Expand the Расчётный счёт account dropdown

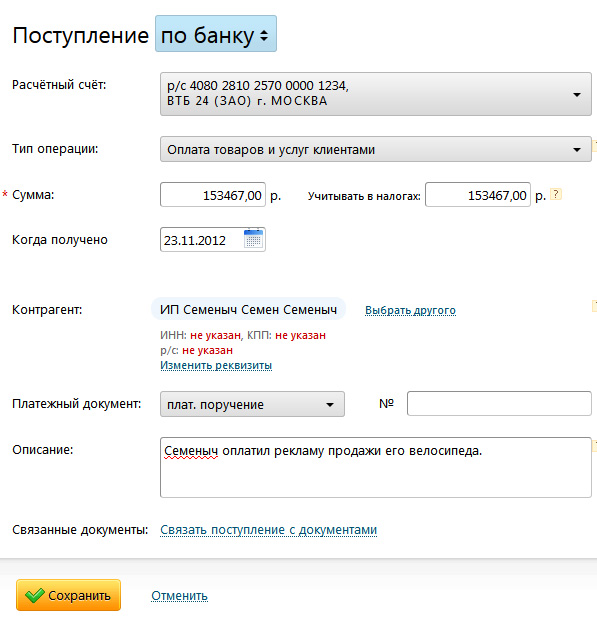376,94
